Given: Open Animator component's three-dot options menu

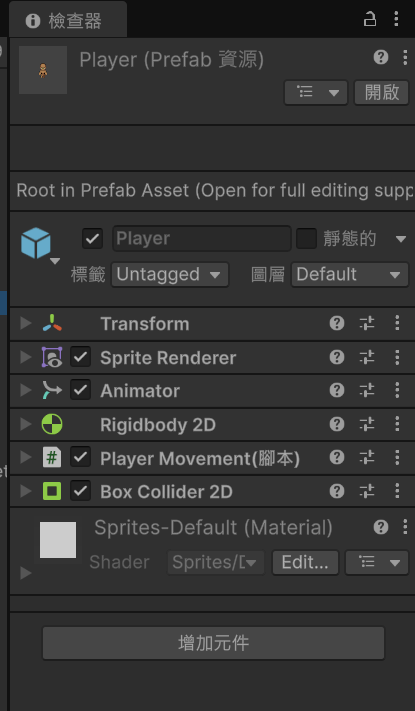Looking at the screenshot, I should tap(397, 390).
